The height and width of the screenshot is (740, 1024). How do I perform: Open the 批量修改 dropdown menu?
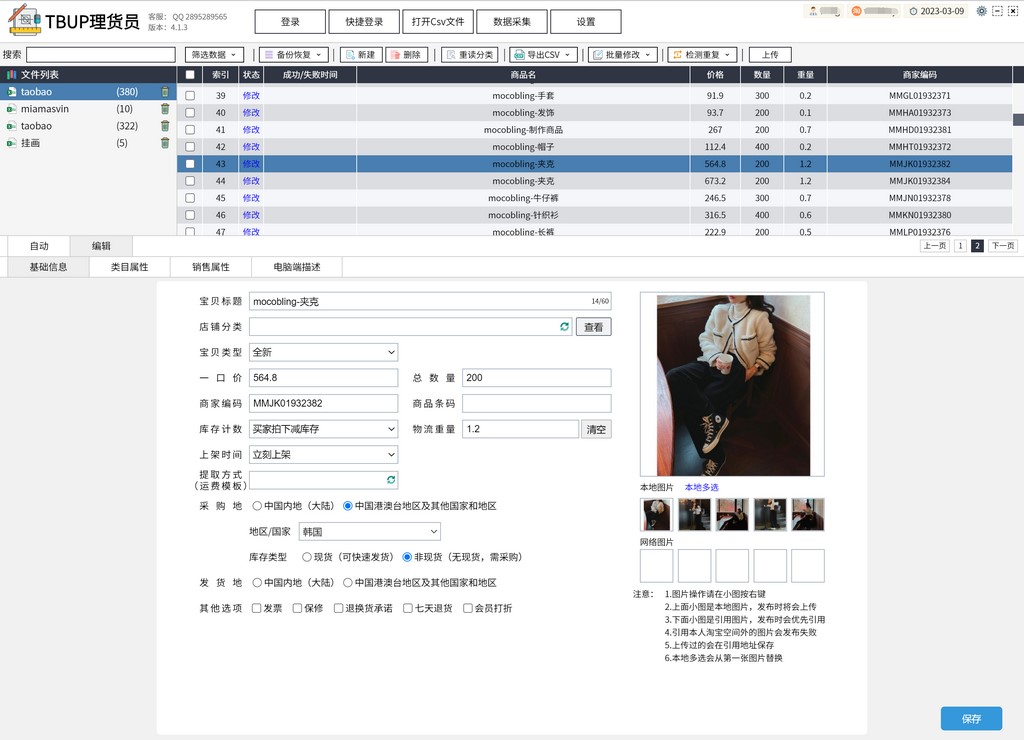[623, 55]
